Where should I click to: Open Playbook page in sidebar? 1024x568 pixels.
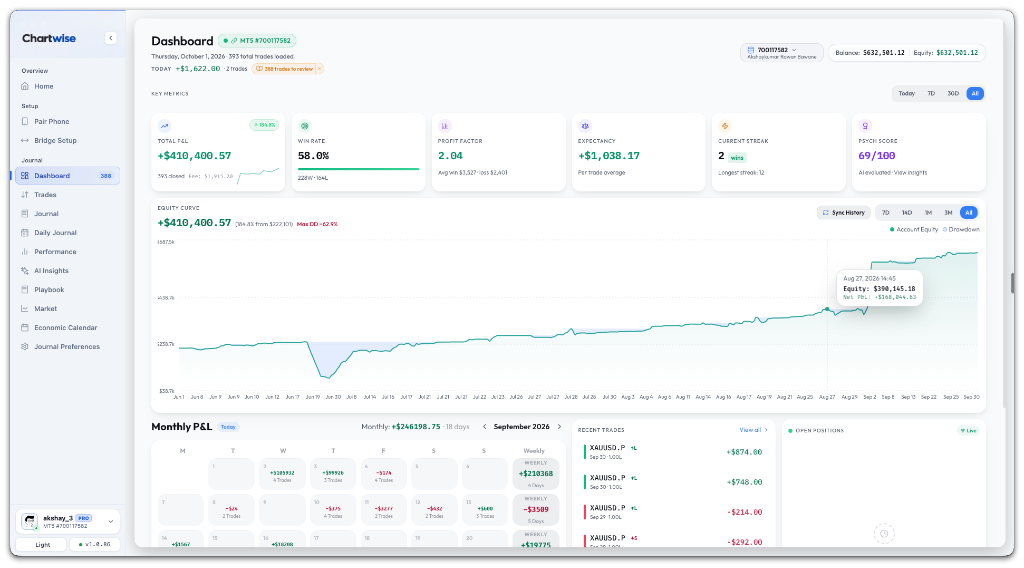[x=67, y=289]
